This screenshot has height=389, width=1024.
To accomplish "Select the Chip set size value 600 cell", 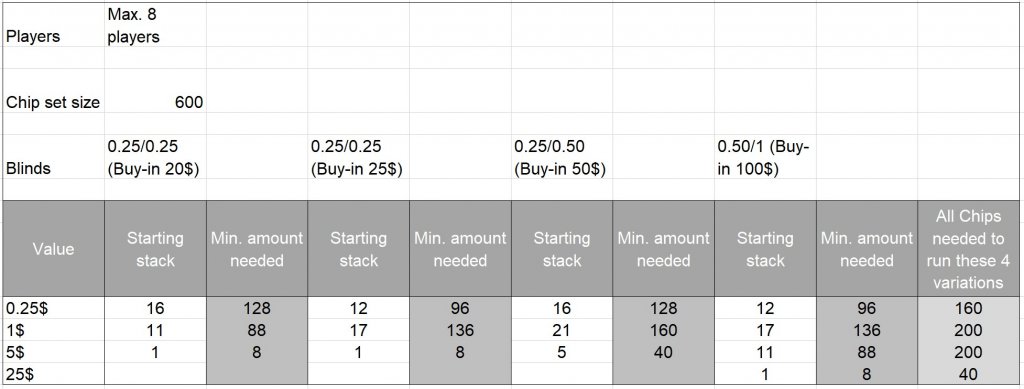I will coord(155,102).
